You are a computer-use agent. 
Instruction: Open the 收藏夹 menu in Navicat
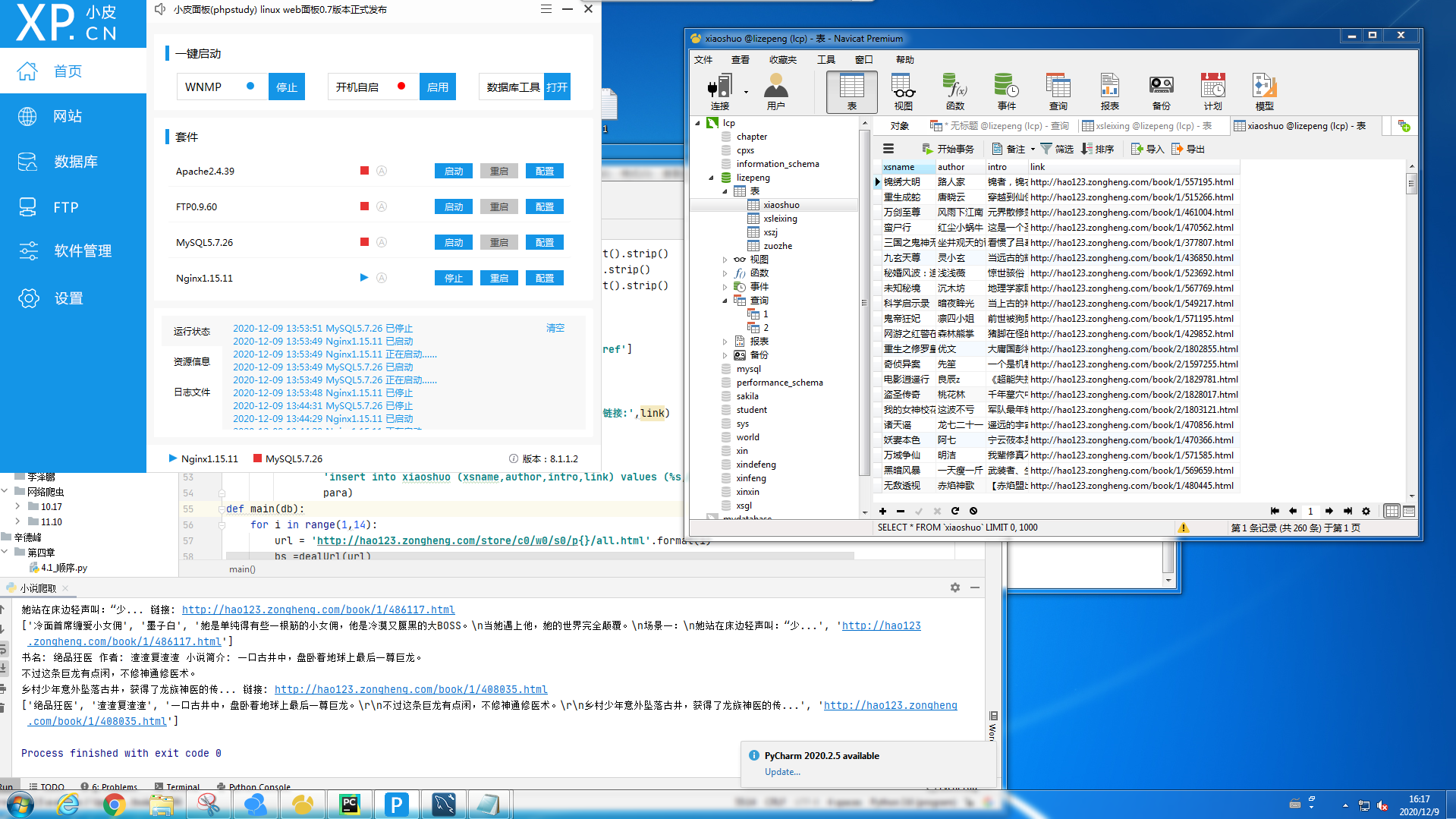pyautogui.click(x=783, y=59)
